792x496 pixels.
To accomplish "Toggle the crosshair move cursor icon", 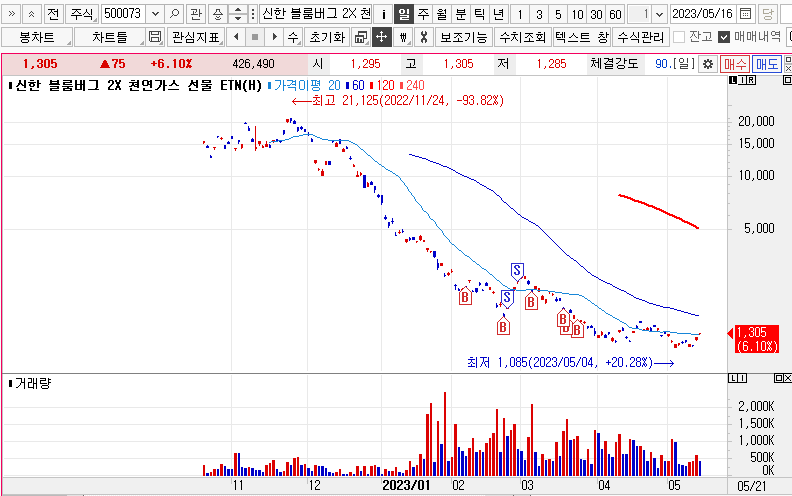I will click(381, 37).
